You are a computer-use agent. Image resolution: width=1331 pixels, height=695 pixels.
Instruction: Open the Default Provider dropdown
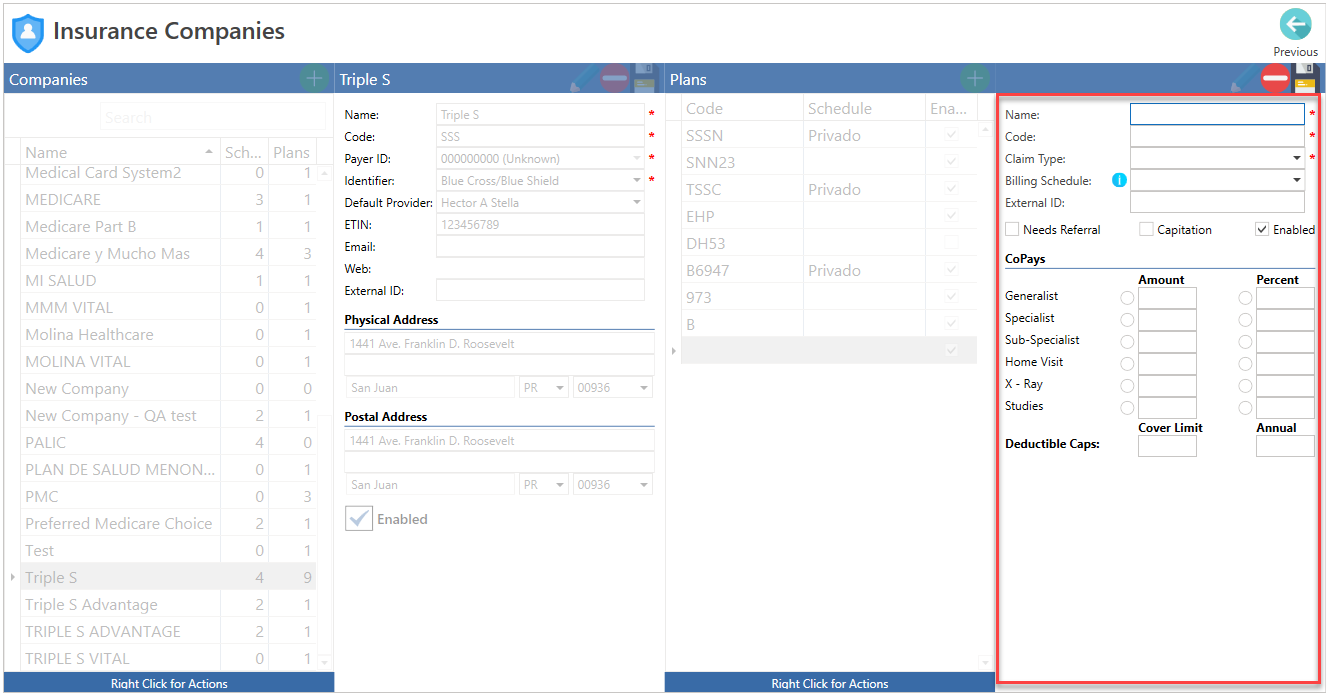tap(637, 202)
